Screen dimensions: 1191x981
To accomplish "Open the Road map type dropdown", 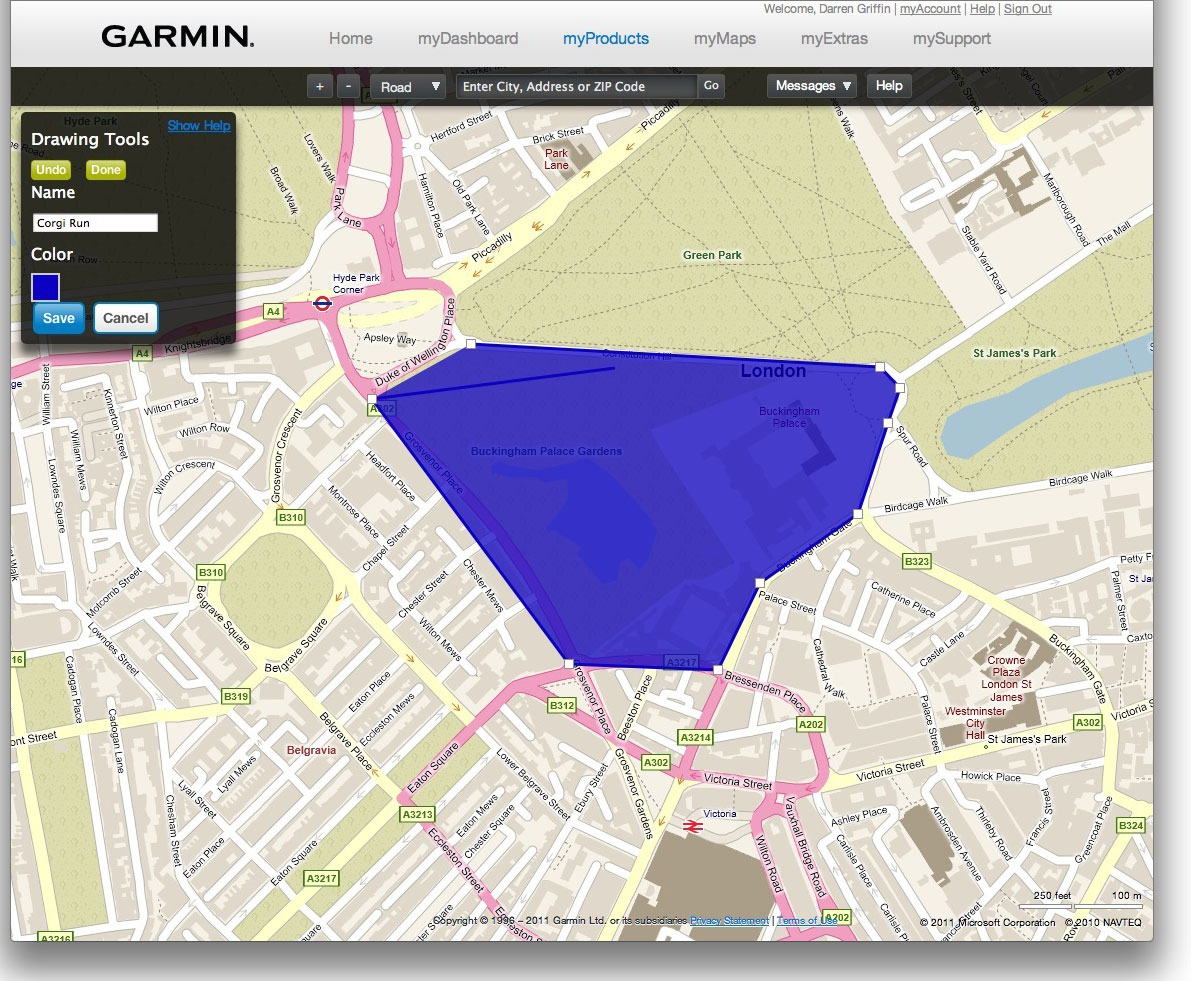I will coord(408,87).
